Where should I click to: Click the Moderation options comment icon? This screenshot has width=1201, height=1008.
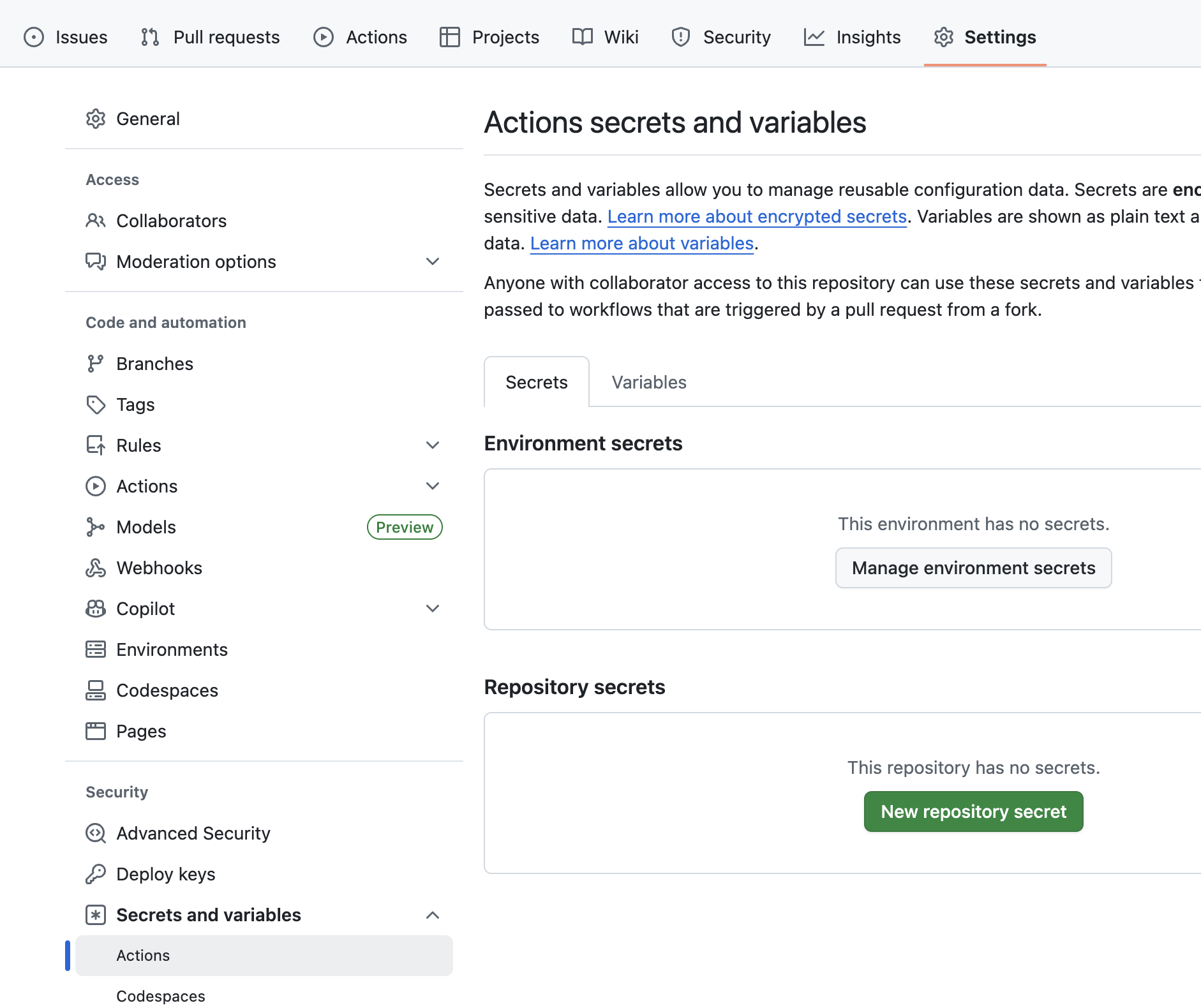(96, 262)
